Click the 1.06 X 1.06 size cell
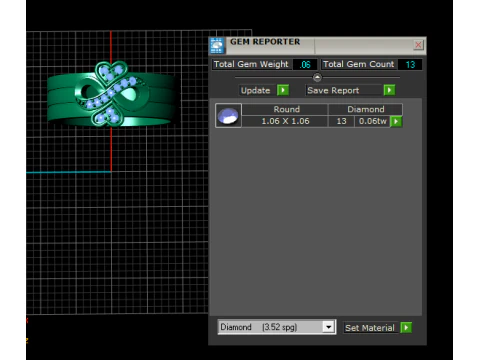 click(x=285, y=121)
